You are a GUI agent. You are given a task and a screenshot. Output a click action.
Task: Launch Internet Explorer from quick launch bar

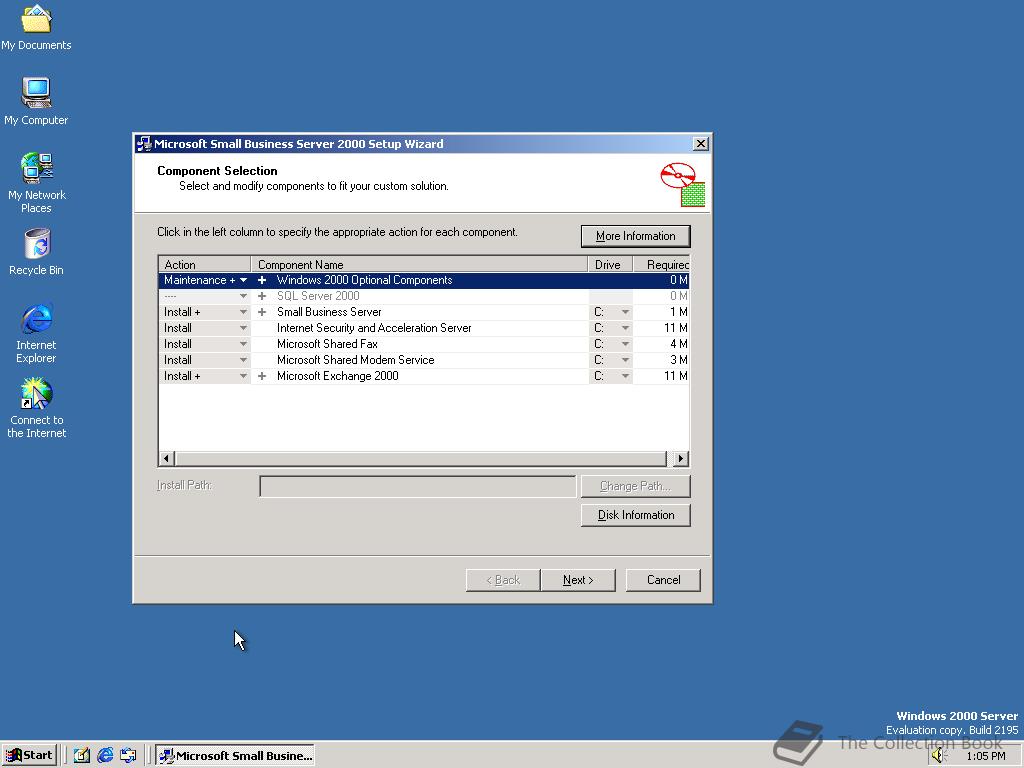(x=105, y=755)
